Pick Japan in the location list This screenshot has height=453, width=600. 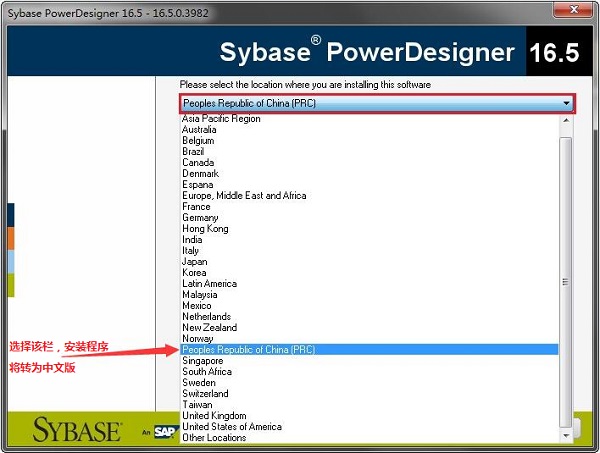(194, 262)
